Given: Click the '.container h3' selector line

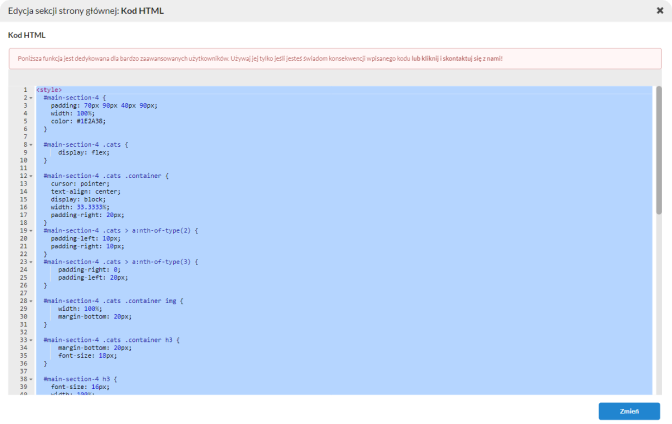Looking at the screenshot, I should tap(111, 340).
